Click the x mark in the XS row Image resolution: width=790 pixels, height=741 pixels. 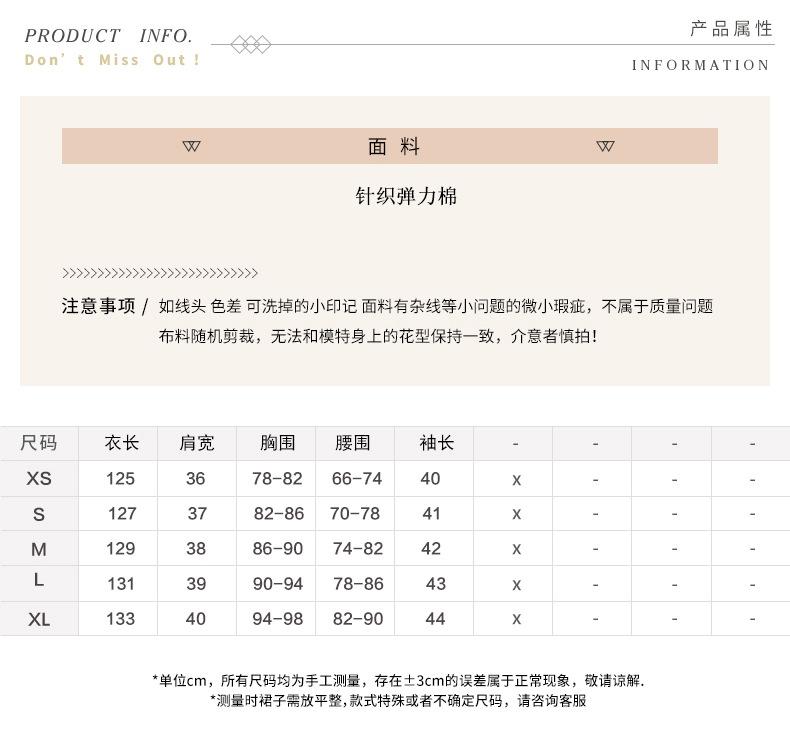pyautogui.click(x=516, y=480)
